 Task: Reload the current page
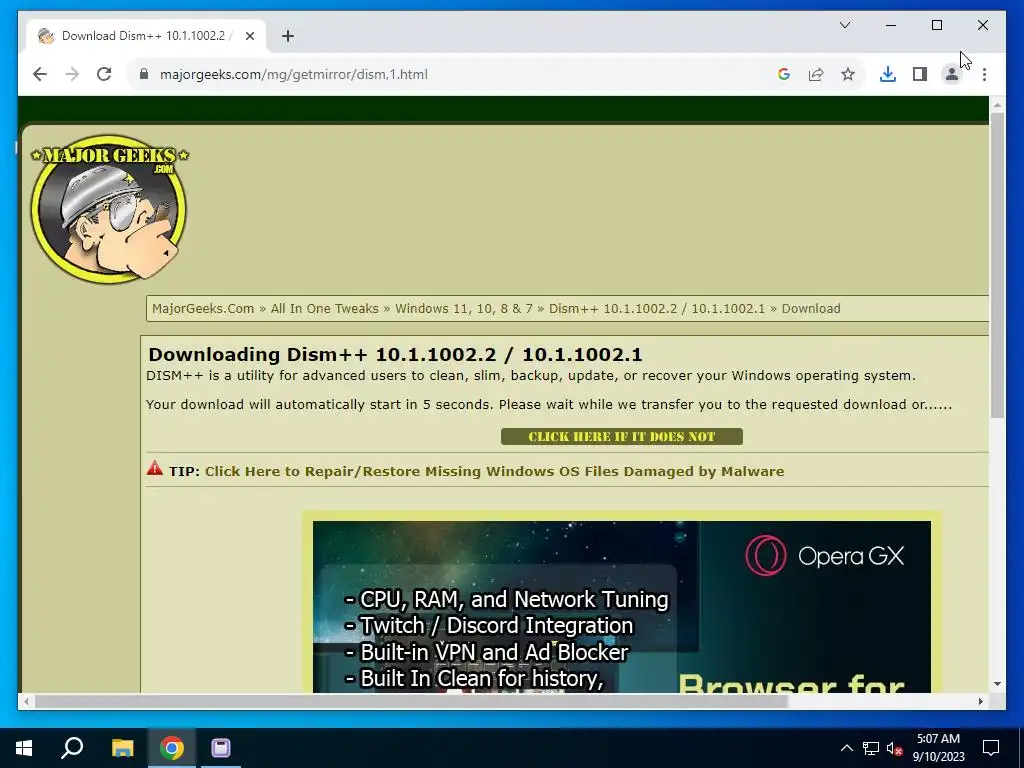pyautogui.click(x=104, y=74)
